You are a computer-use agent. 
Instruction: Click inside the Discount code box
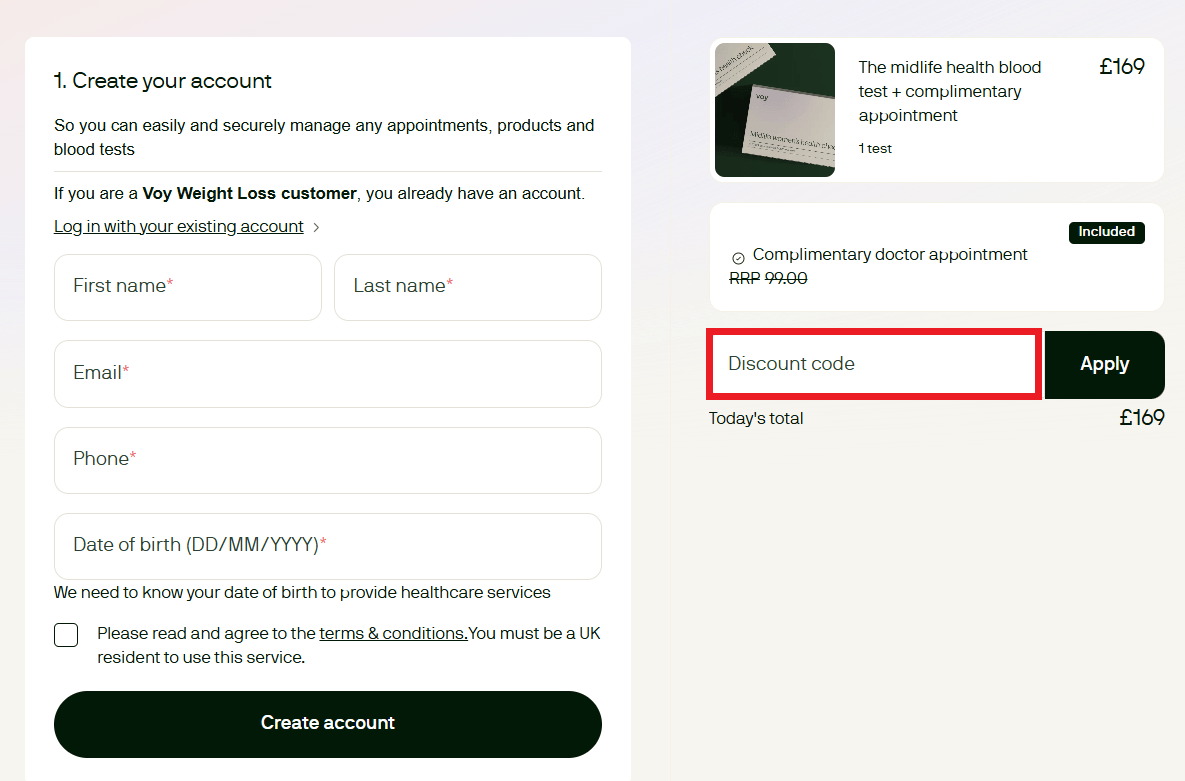pos(872,364)
